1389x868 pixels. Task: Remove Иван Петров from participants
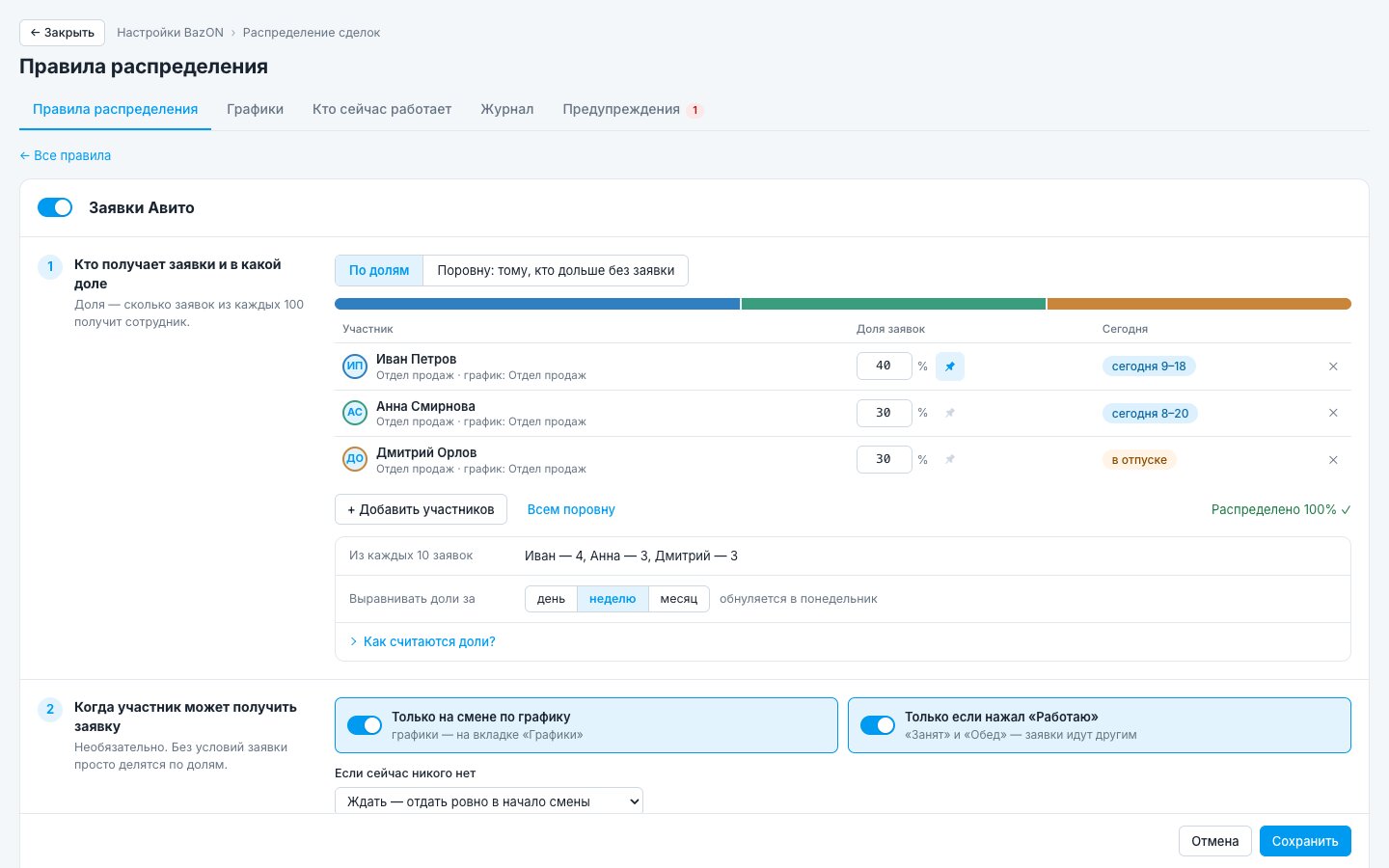(1333, 366)
